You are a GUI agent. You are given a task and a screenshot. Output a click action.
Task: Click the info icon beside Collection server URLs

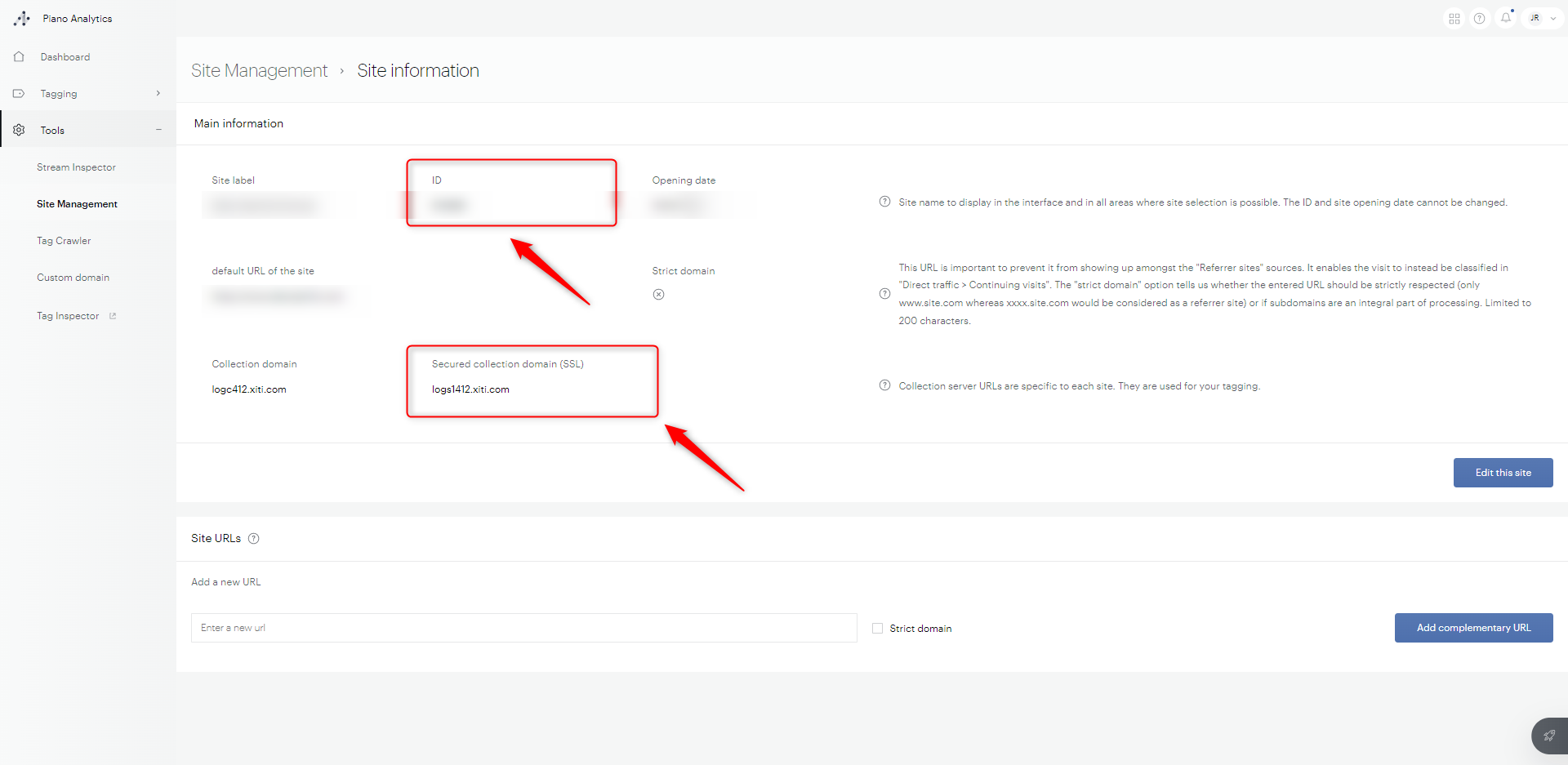(884, 385)
